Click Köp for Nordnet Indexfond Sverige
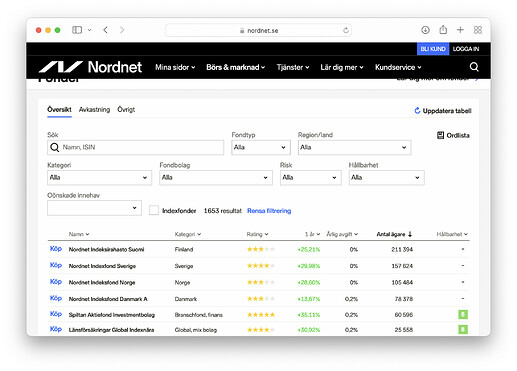The width and height of the screenshot is (517, 371). (x=56, y=265)
